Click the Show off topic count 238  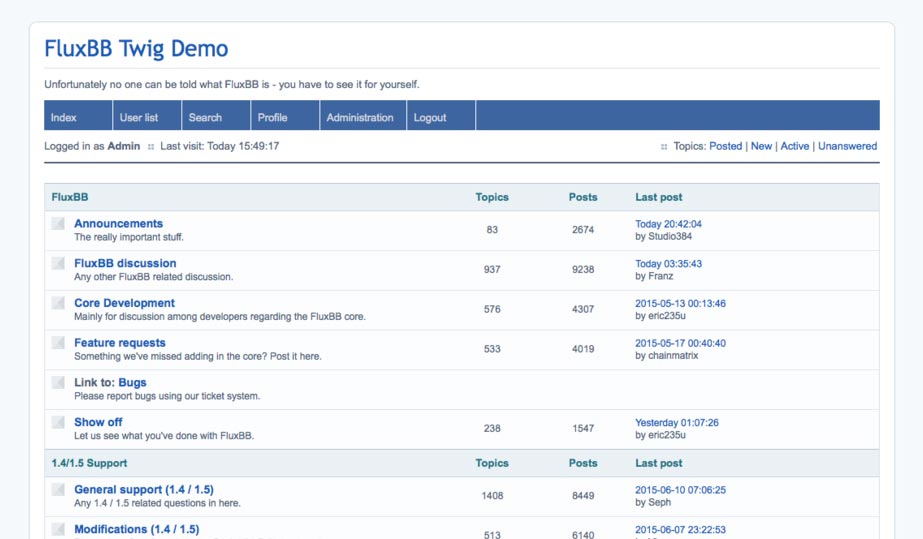click(x=492, y=428)
